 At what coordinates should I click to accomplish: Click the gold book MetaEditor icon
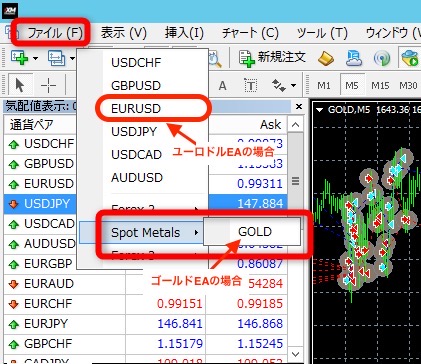(326, 59)
